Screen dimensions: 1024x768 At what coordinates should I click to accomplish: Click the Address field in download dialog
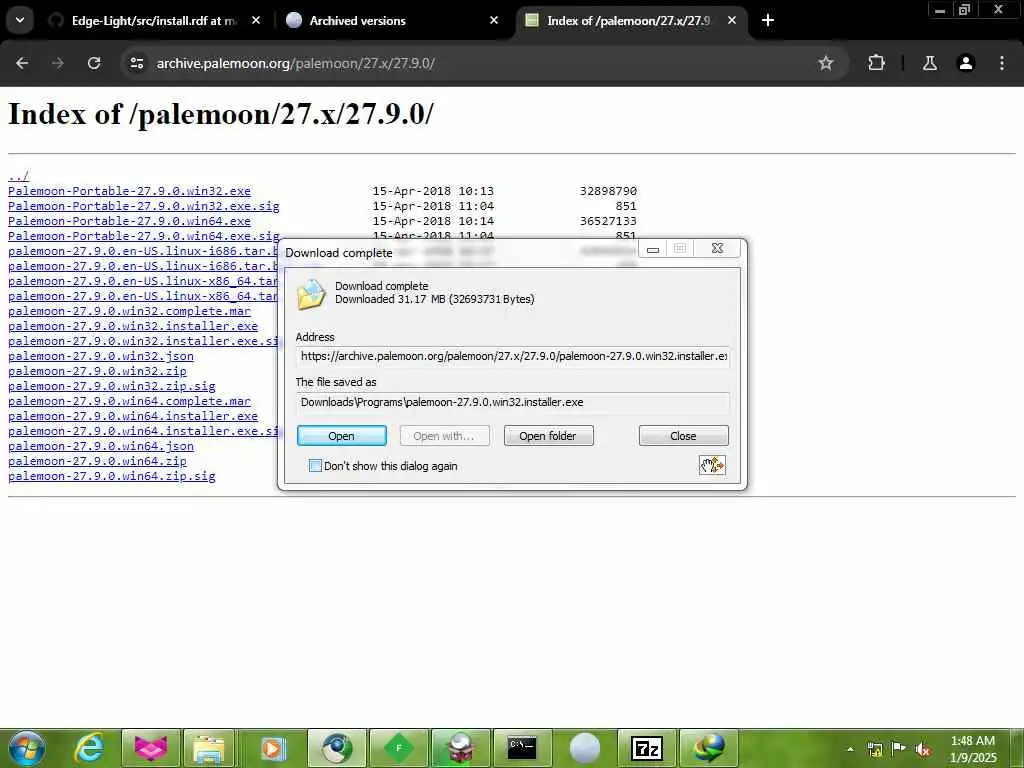pyautogui.click(x=513, y=357)
